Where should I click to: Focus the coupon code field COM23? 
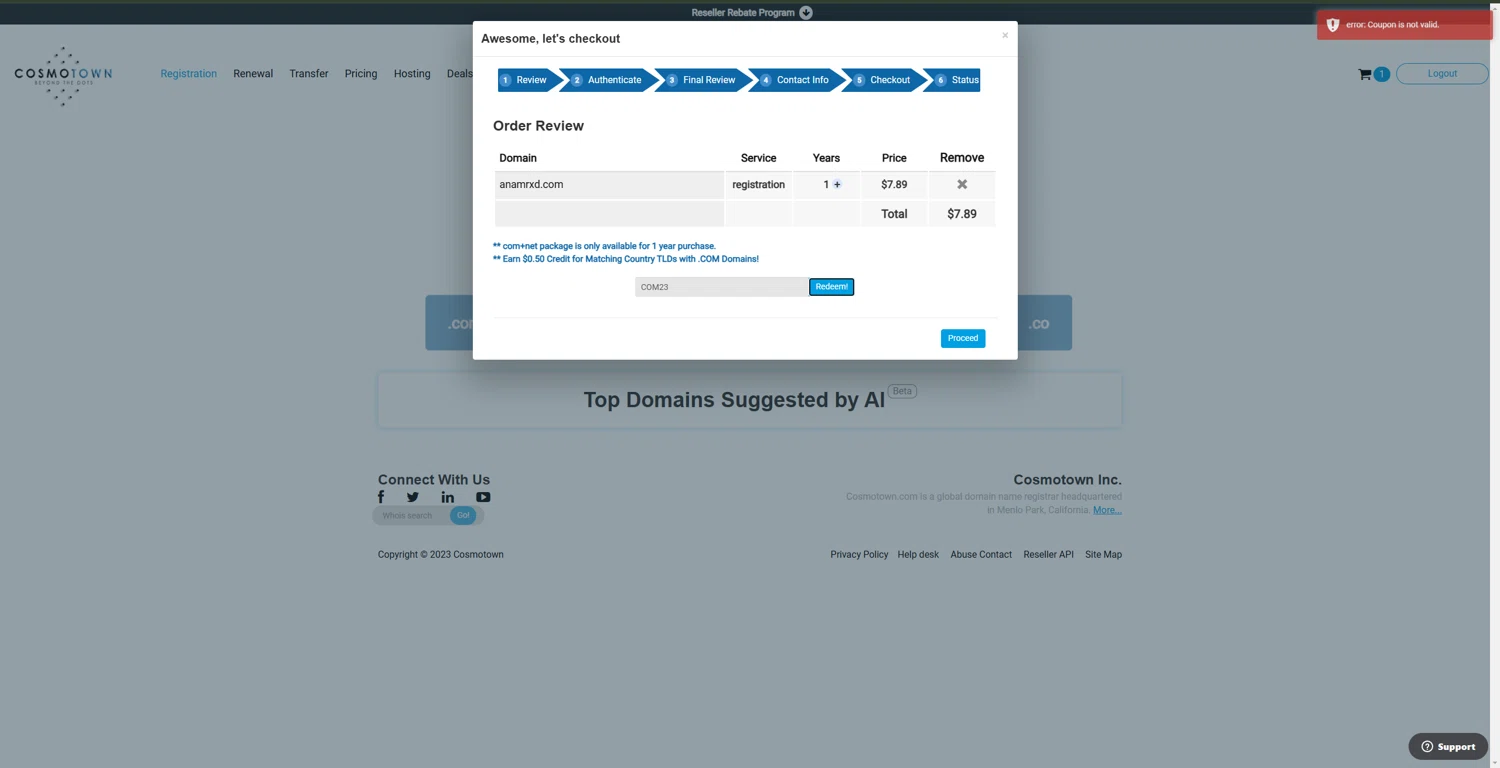(721, 287)
